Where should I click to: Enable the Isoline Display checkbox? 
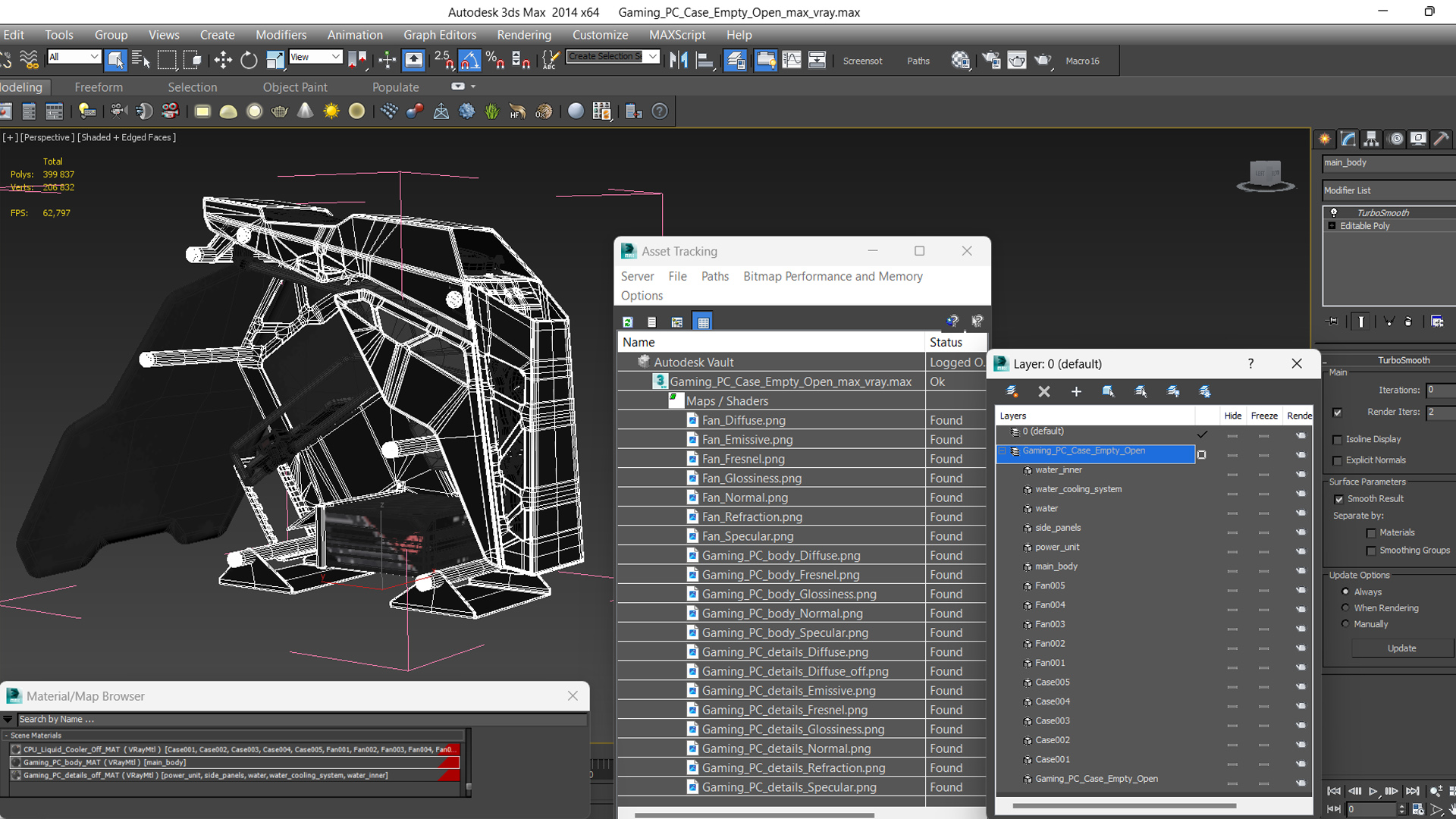click(x=1338, y=440)
